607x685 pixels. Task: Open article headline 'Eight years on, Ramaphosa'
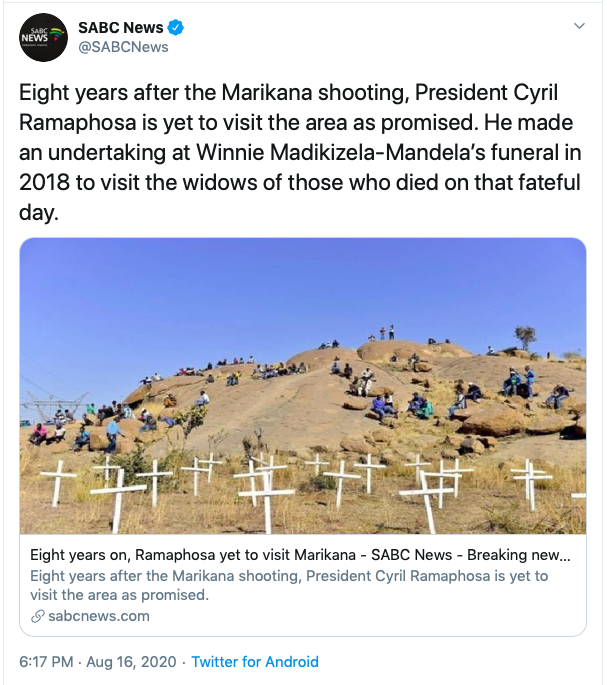(300, 555)
